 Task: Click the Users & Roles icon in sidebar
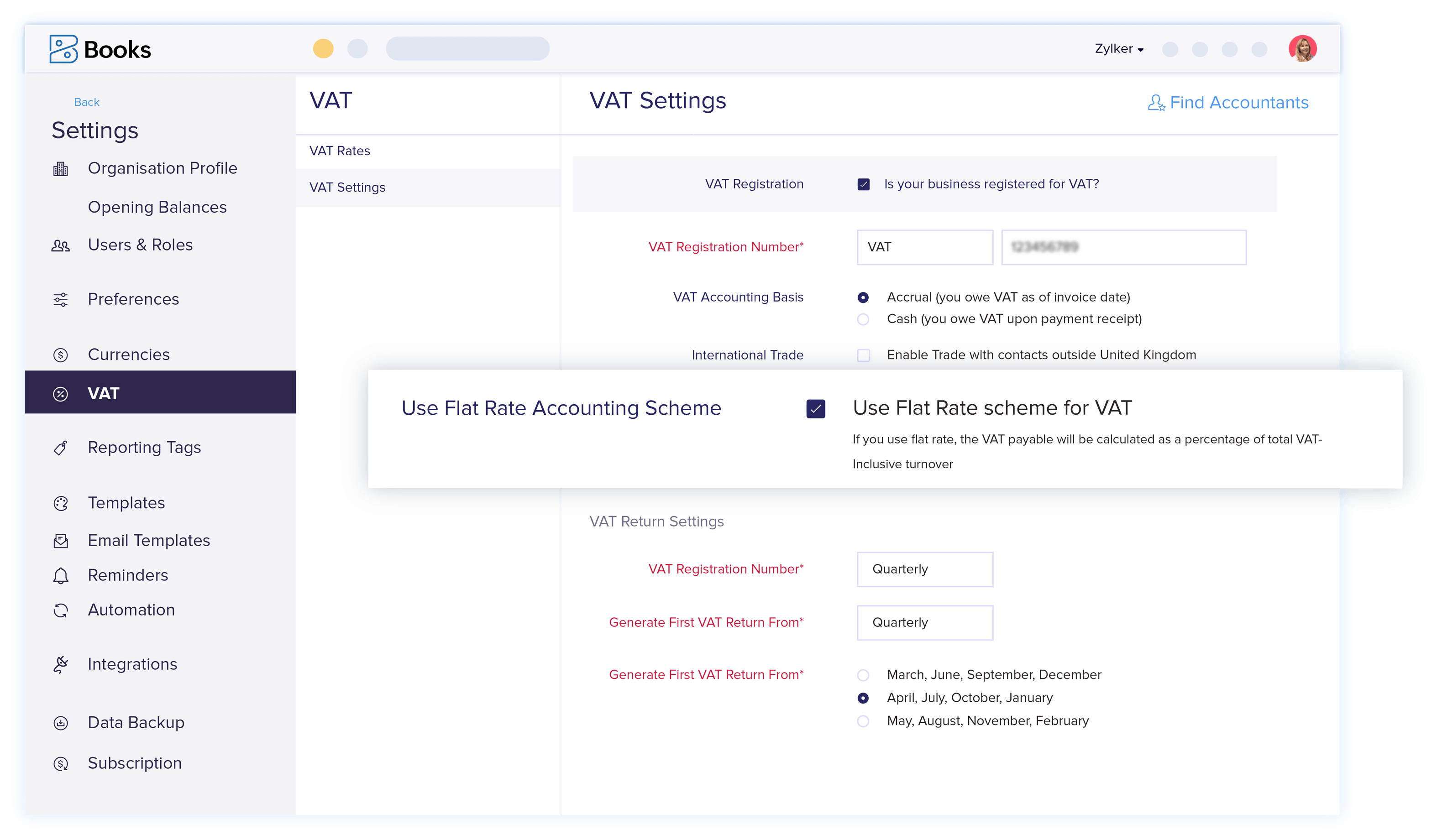61,245
